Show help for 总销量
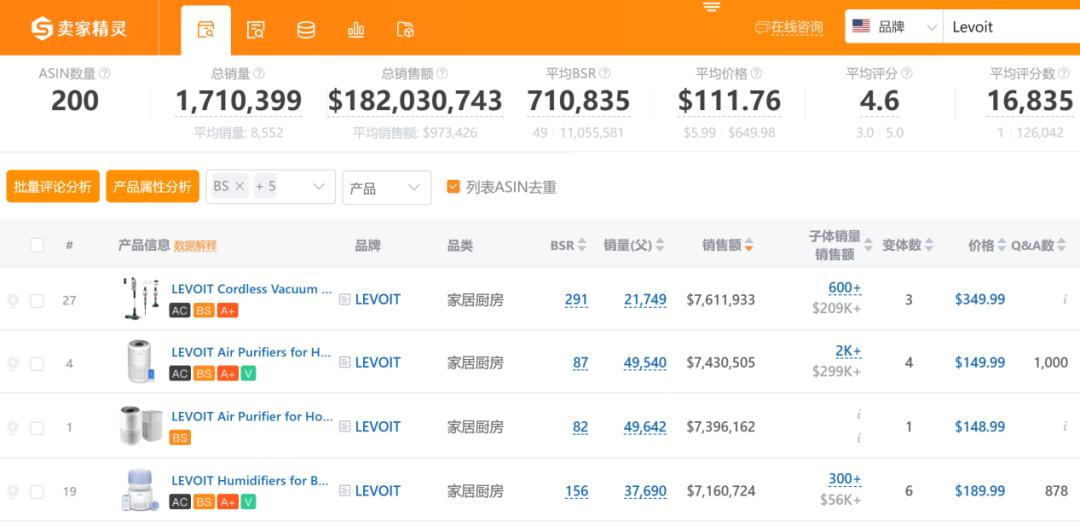Image resolution: width=1080 pixels, height=527 pixels. tap(259, 73)
